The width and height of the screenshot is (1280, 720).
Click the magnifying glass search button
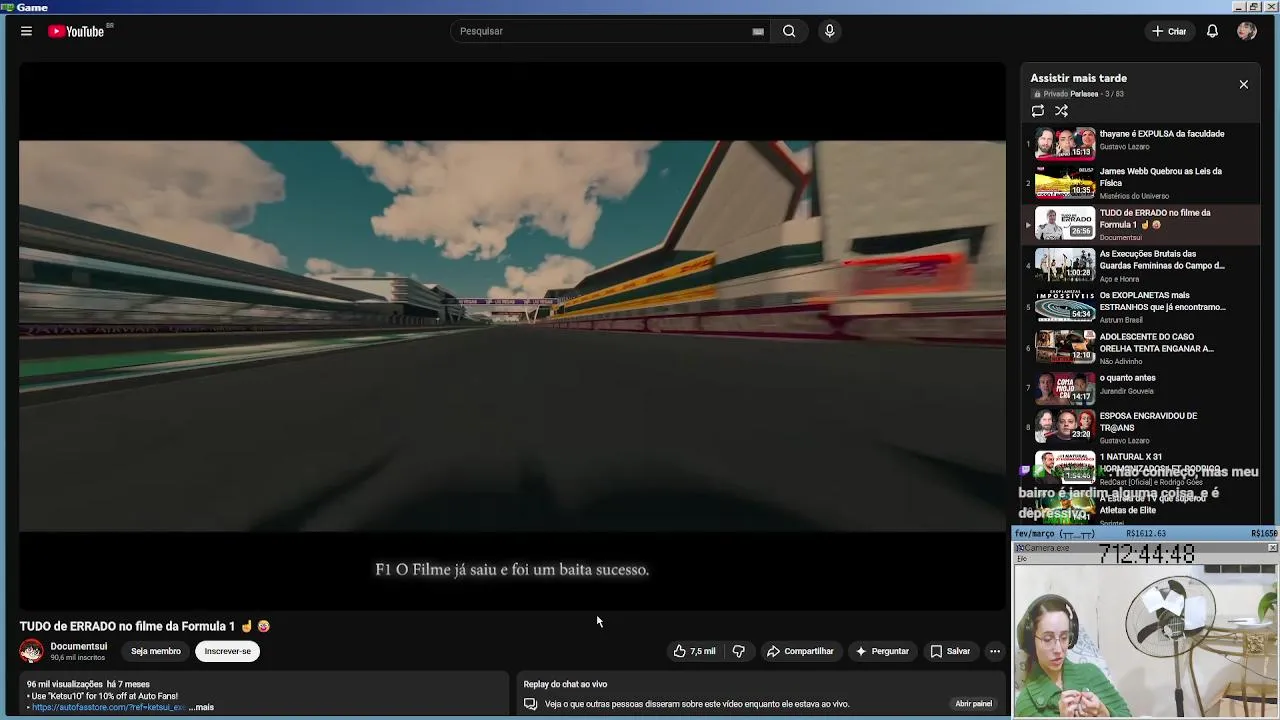(x=789, y=31)
